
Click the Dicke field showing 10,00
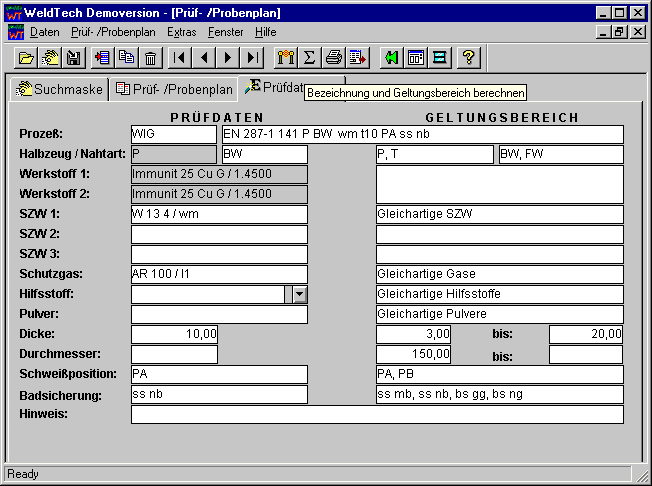[173, 334]
